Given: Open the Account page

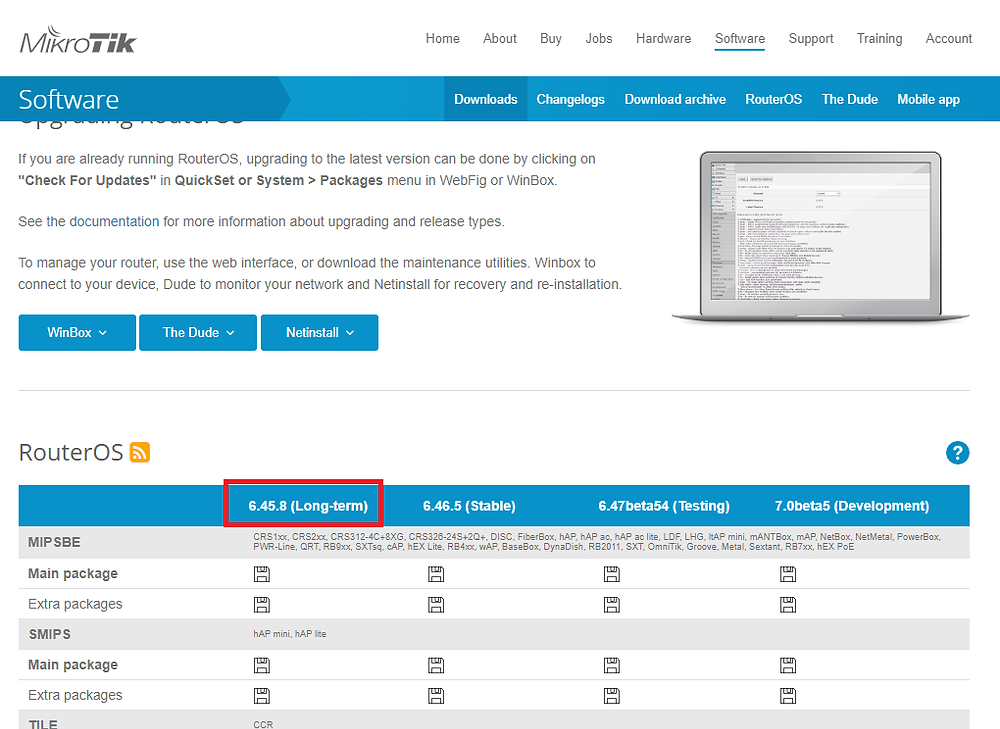Looking at the screenshot, I should 949,38.
